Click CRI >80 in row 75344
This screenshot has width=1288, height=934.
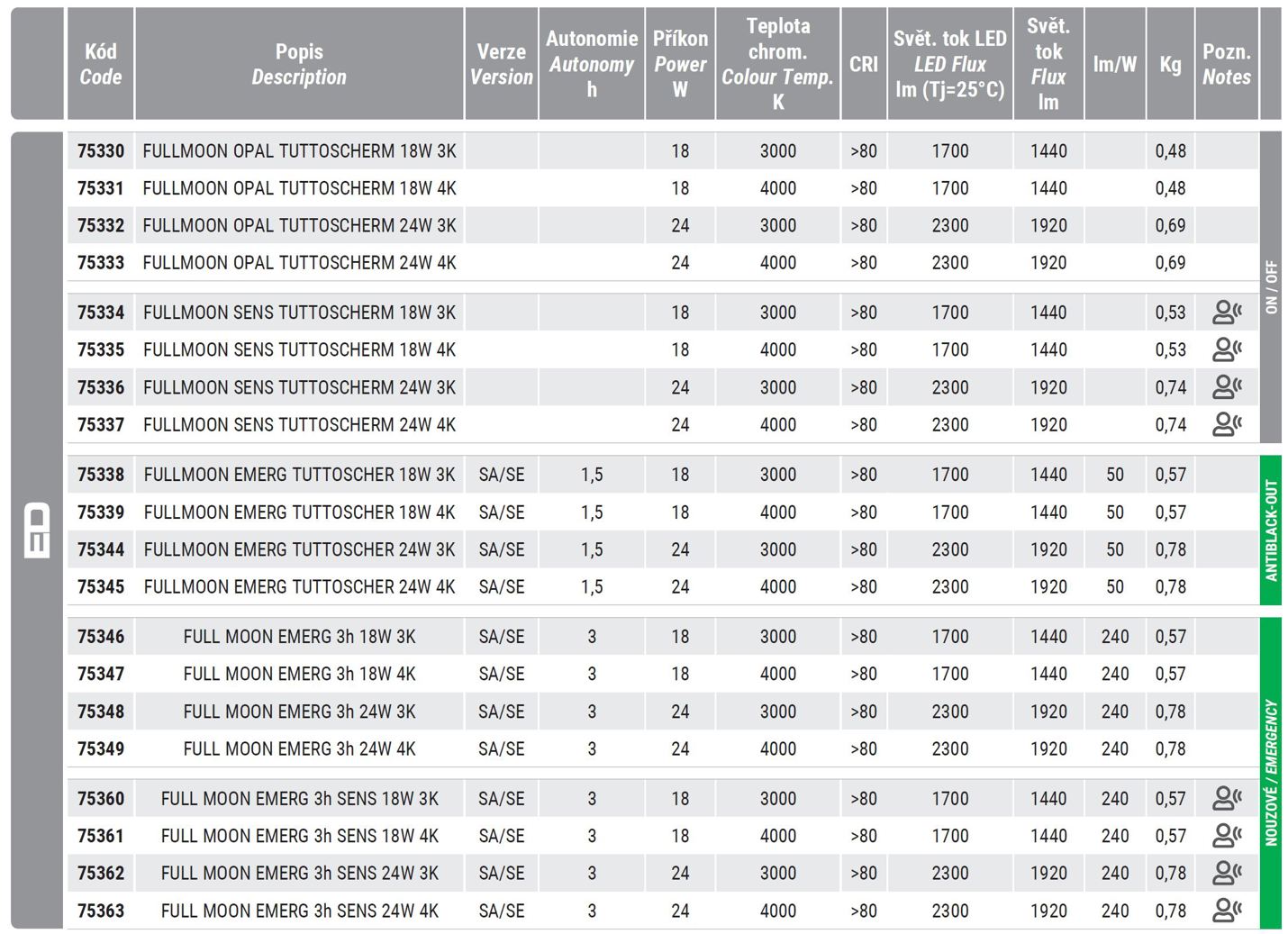pyautogui.click(x=864, y=549)
